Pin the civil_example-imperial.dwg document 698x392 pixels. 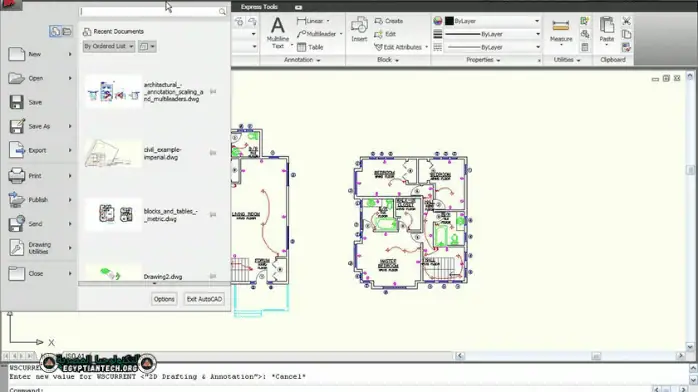click(x=213, y=153)
